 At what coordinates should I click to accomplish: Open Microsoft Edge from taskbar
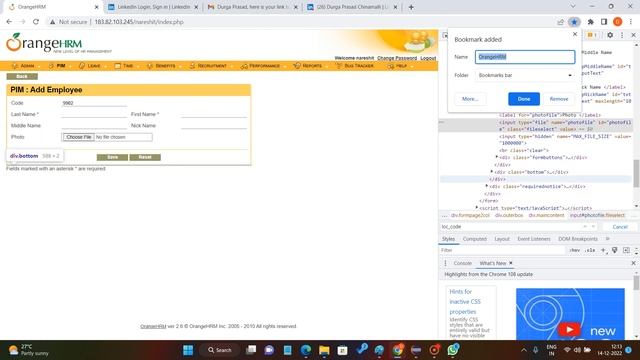[x=306, y=350]
